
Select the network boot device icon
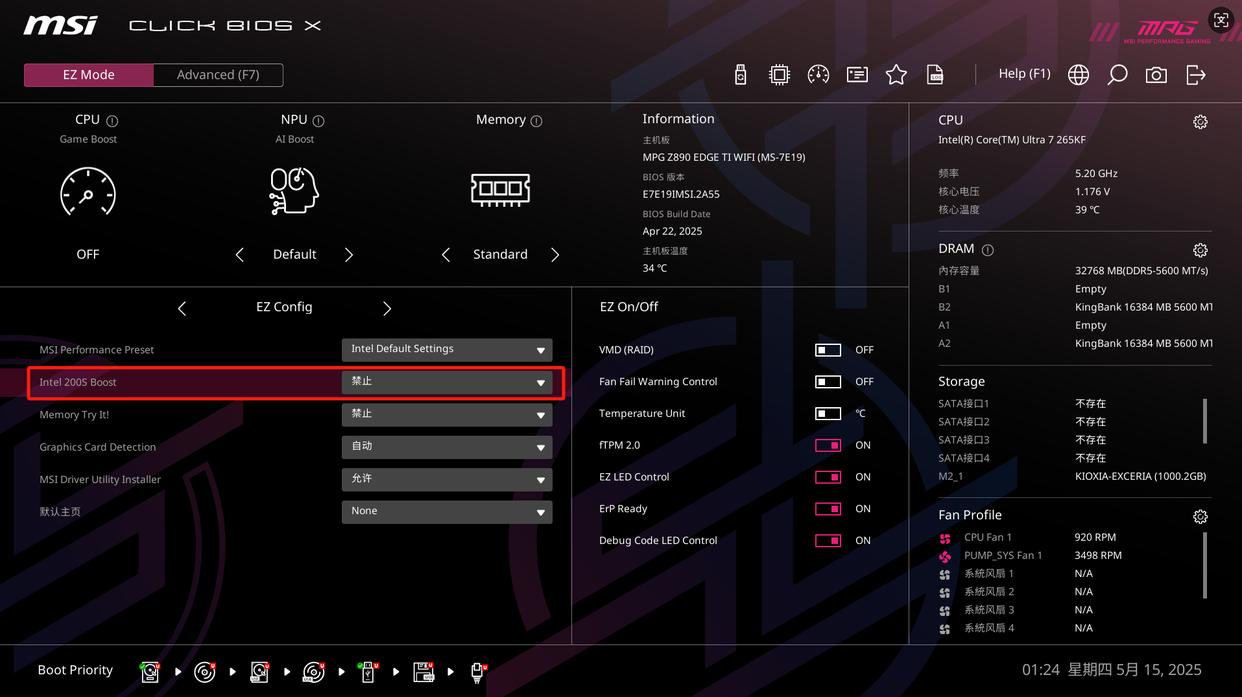pos(478,672)
